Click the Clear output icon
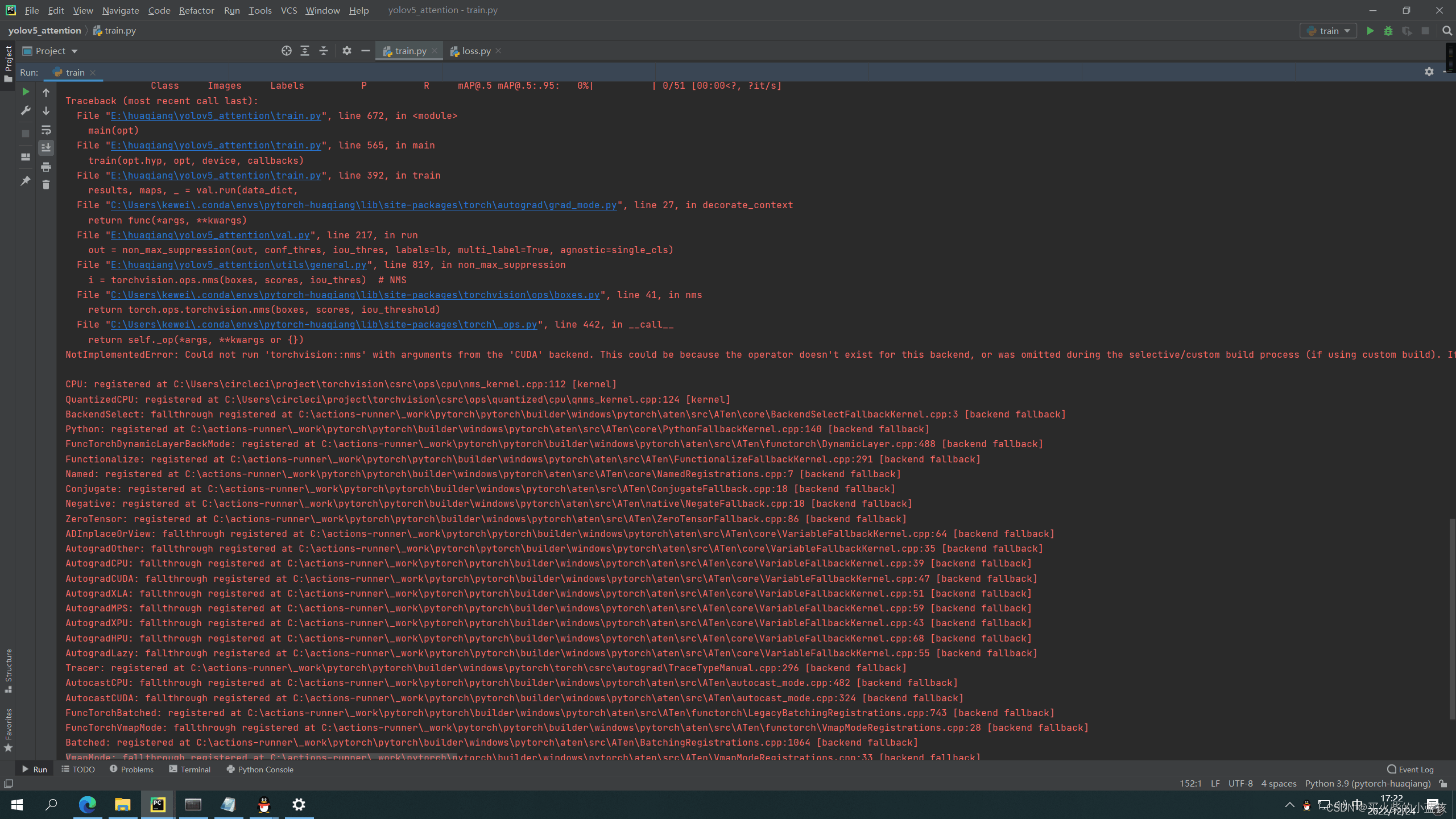The width and height of the screenshot is (1456, 819). (x=46, y=183)
